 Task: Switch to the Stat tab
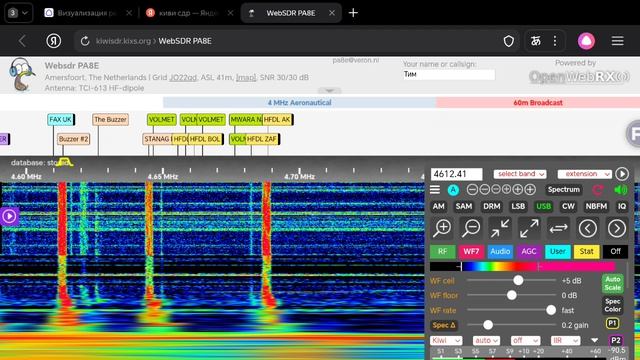pos(587,252)
